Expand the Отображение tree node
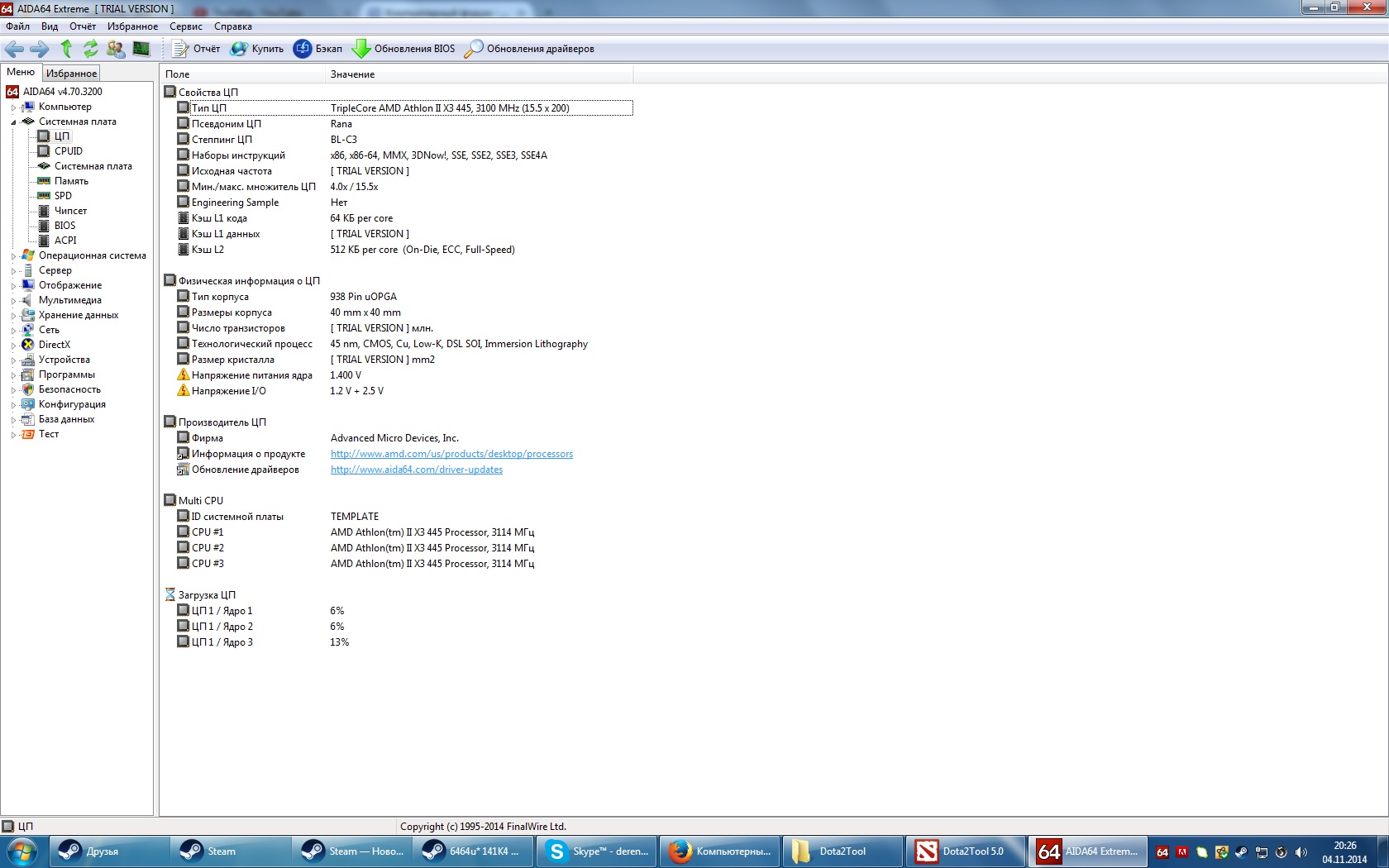The image size is (1389, 868). click(13, 286)
